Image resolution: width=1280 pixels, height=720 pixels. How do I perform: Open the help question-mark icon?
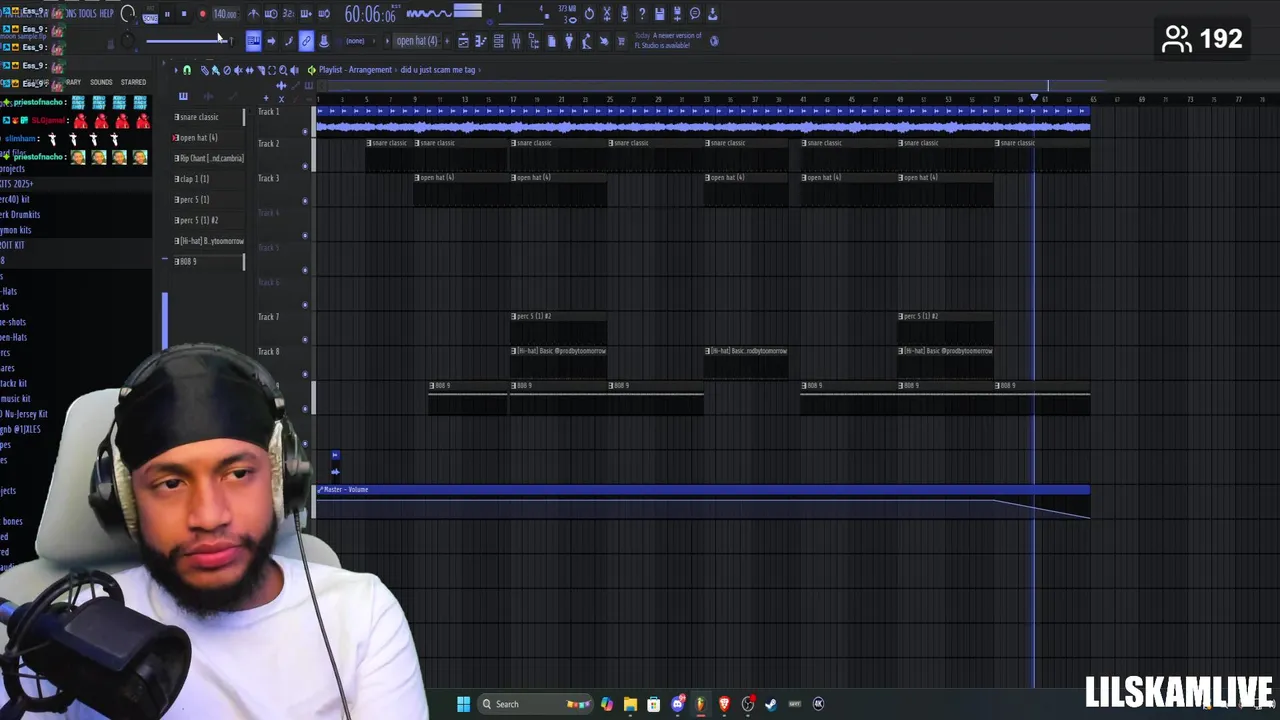[641, 14]
